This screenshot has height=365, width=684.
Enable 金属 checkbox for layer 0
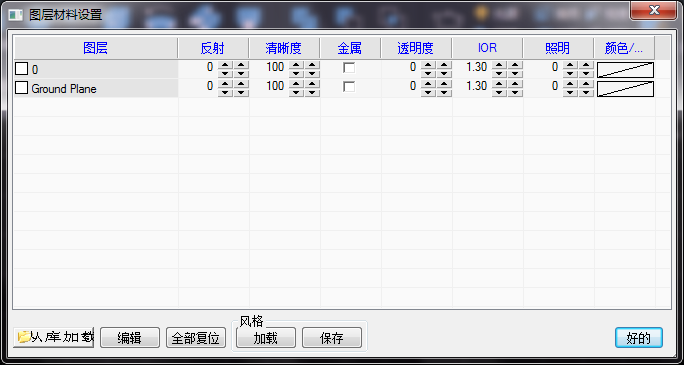click(x=349, y=68)
